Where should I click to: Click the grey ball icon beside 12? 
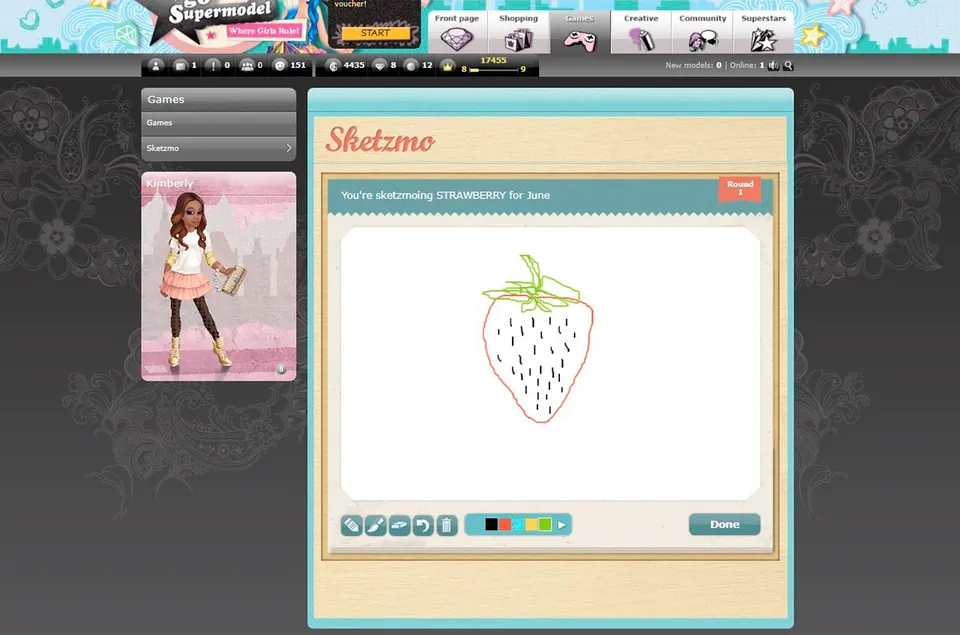click(x=411, y=66)
